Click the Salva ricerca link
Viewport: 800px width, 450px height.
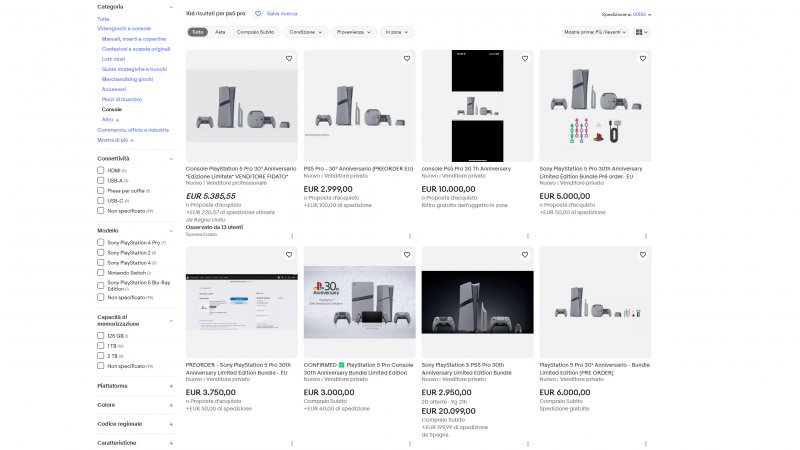[281, 14]
